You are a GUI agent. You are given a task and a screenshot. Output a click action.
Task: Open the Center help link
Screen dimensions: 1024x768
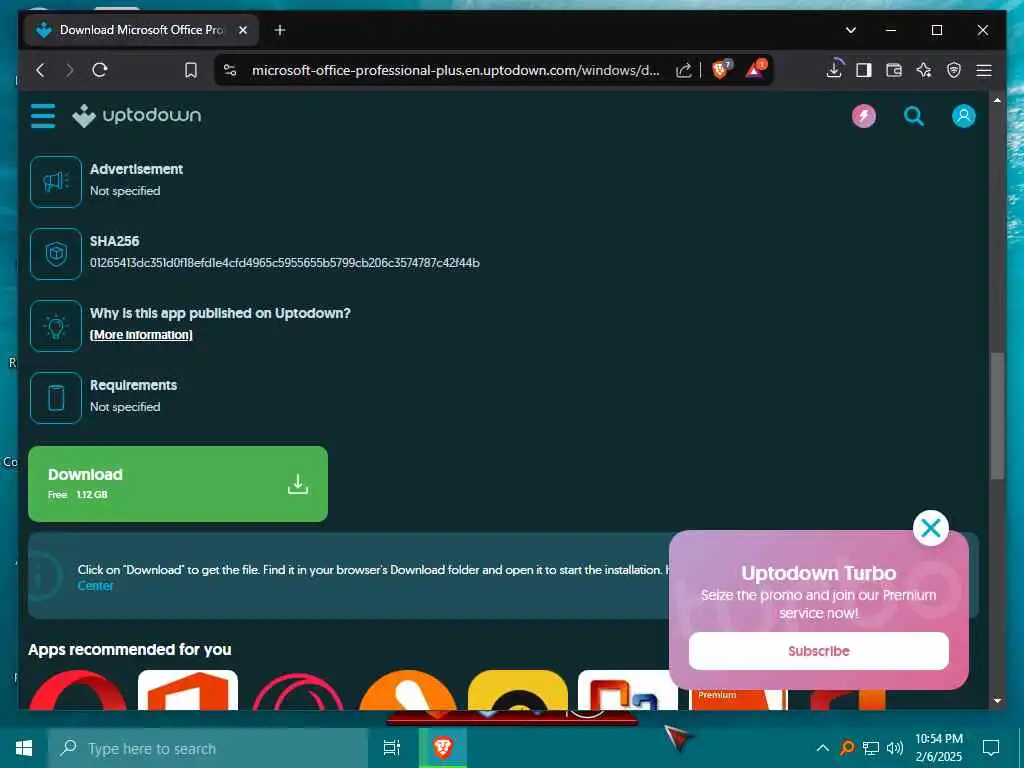[95, 586]
